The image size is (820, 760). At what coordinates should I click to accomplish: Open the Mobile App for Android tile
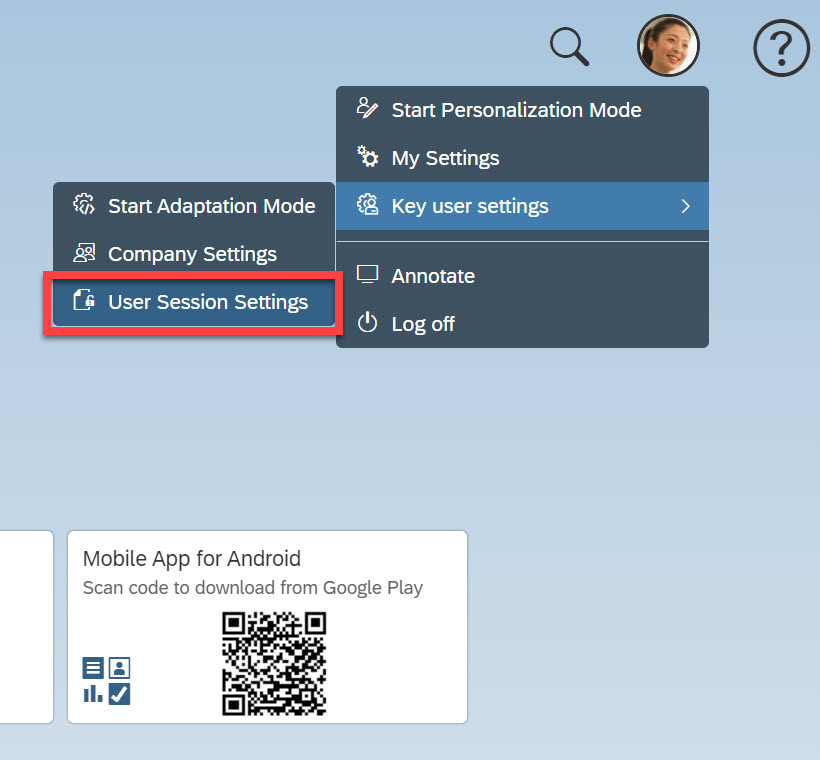pos(267,627)
